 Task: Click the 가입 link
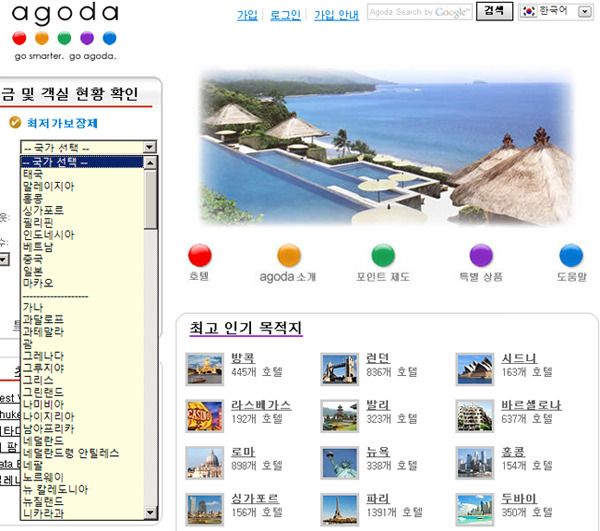pos(247,15)
